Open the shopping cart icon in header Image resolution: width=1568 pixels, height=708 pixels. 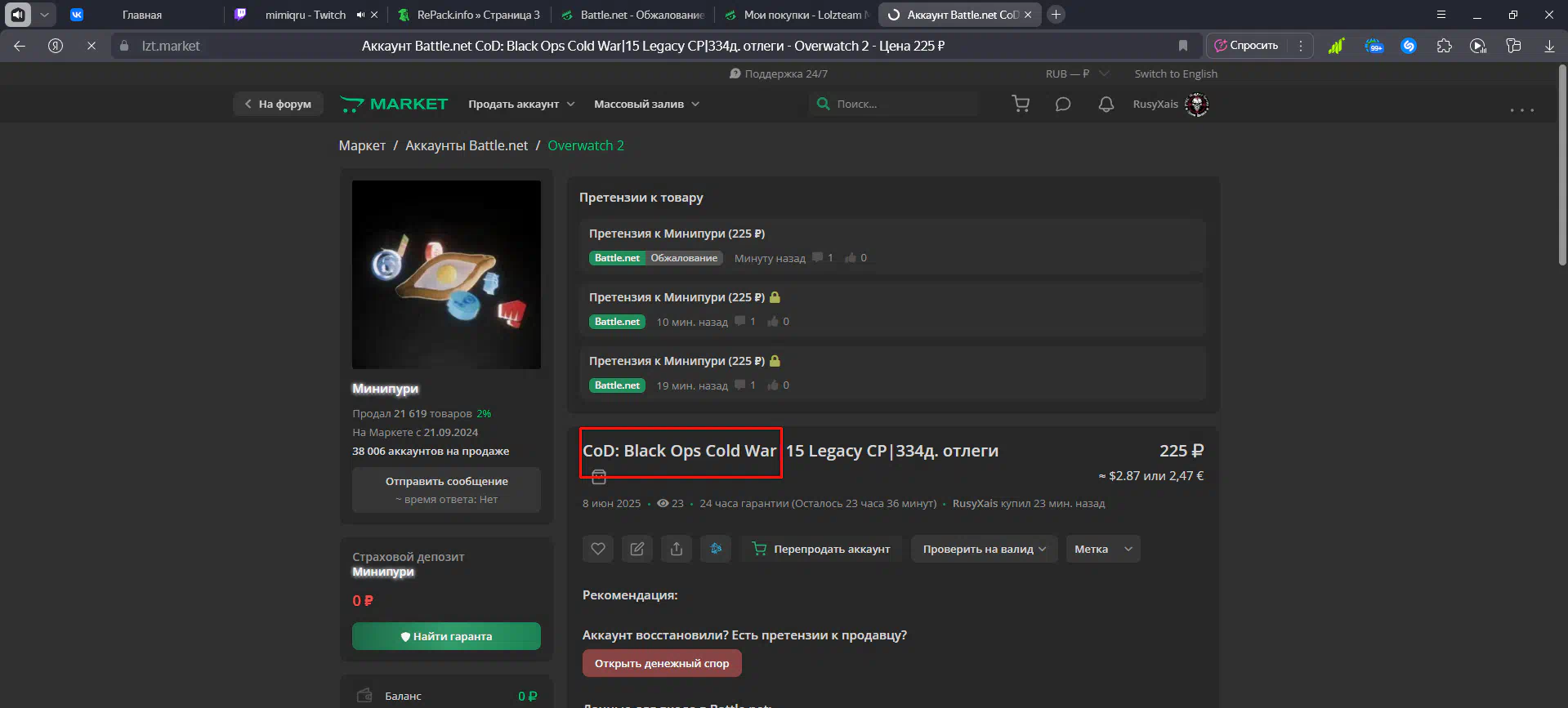[x=1021, y=104]
